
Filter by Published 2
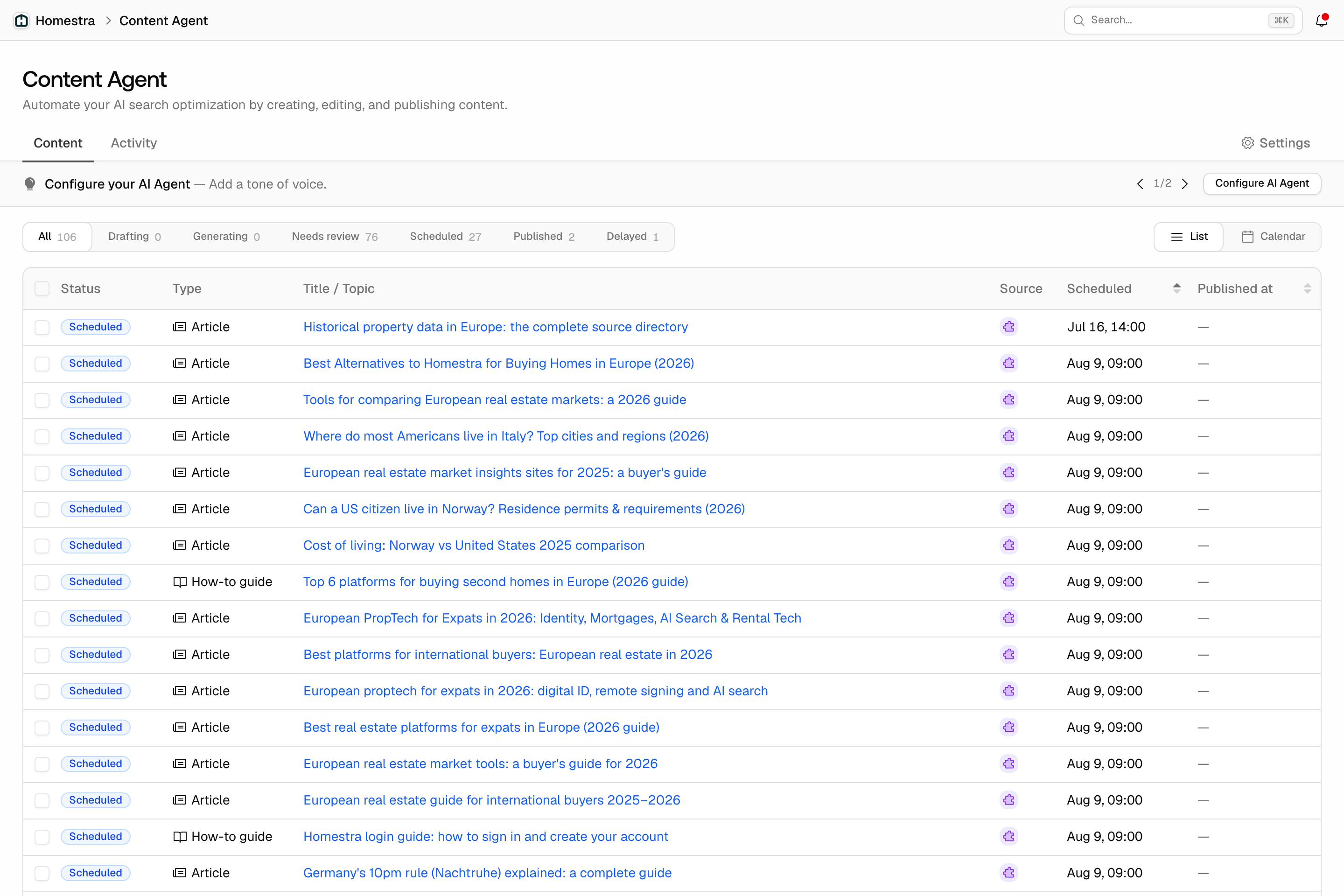tap(543, 237)
